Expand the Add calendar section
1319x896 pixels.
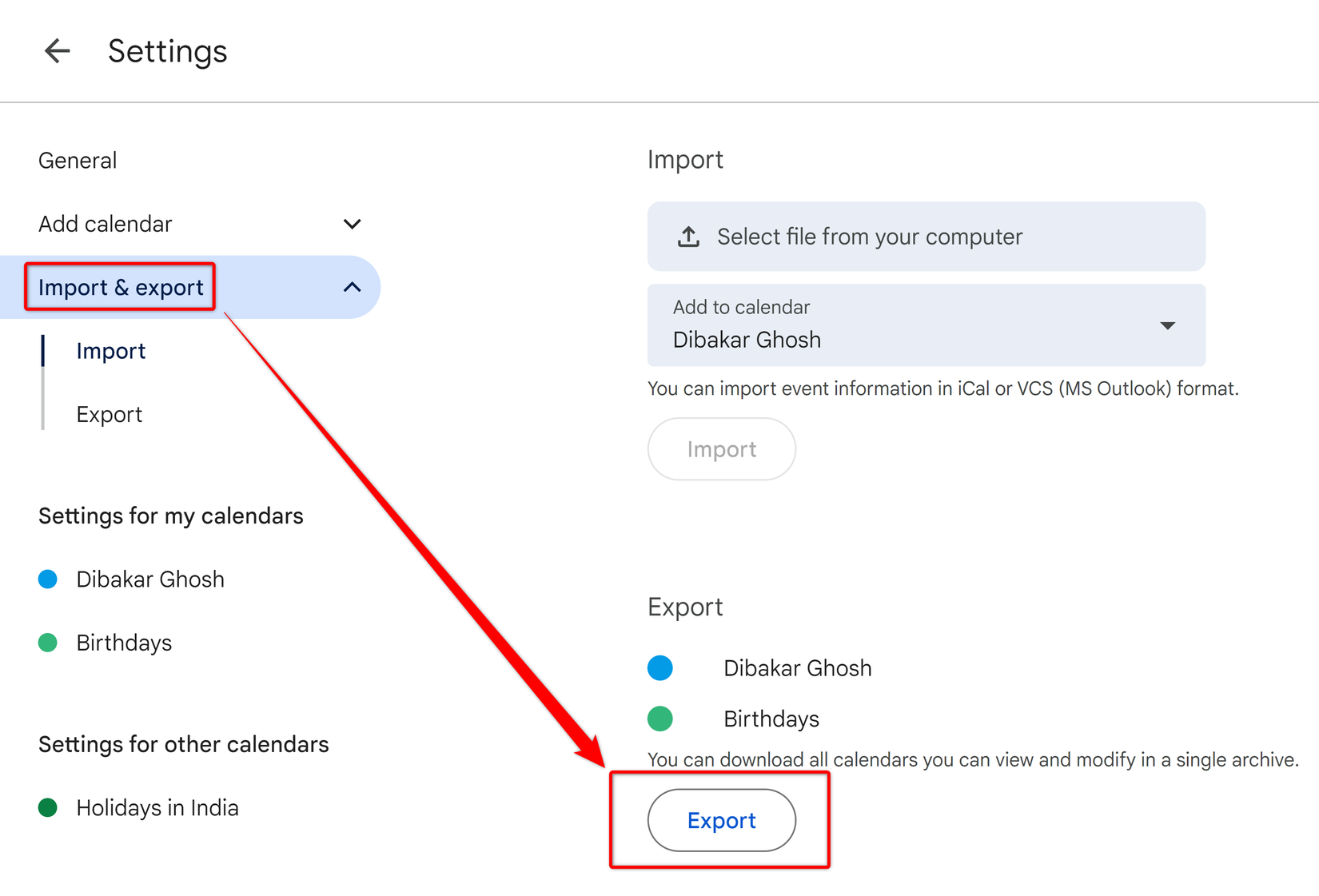click(352, 224)
